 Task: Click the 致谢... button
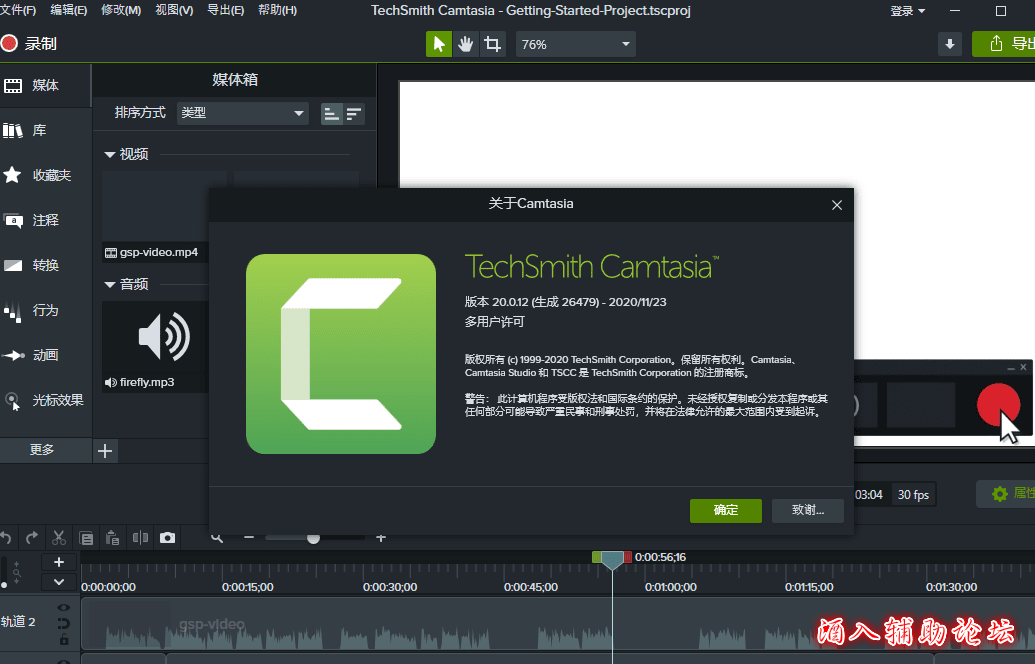pyautogui.click(x=808, y=510)
